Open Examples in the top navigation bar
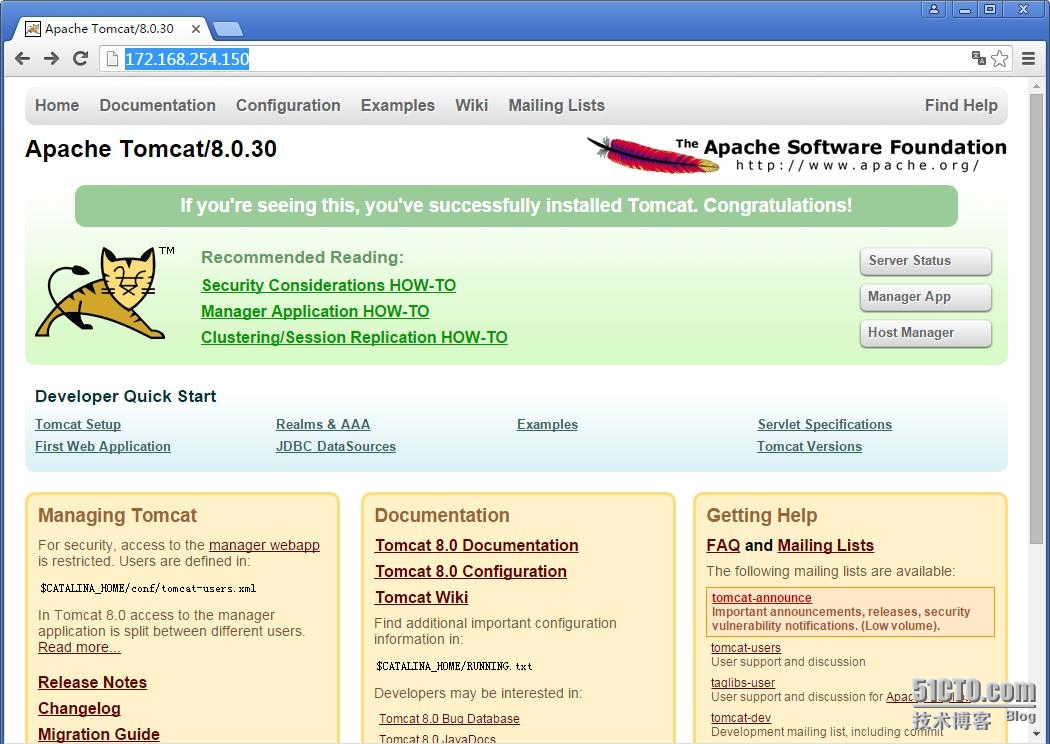1050x744 pixels. click(398, 105)
